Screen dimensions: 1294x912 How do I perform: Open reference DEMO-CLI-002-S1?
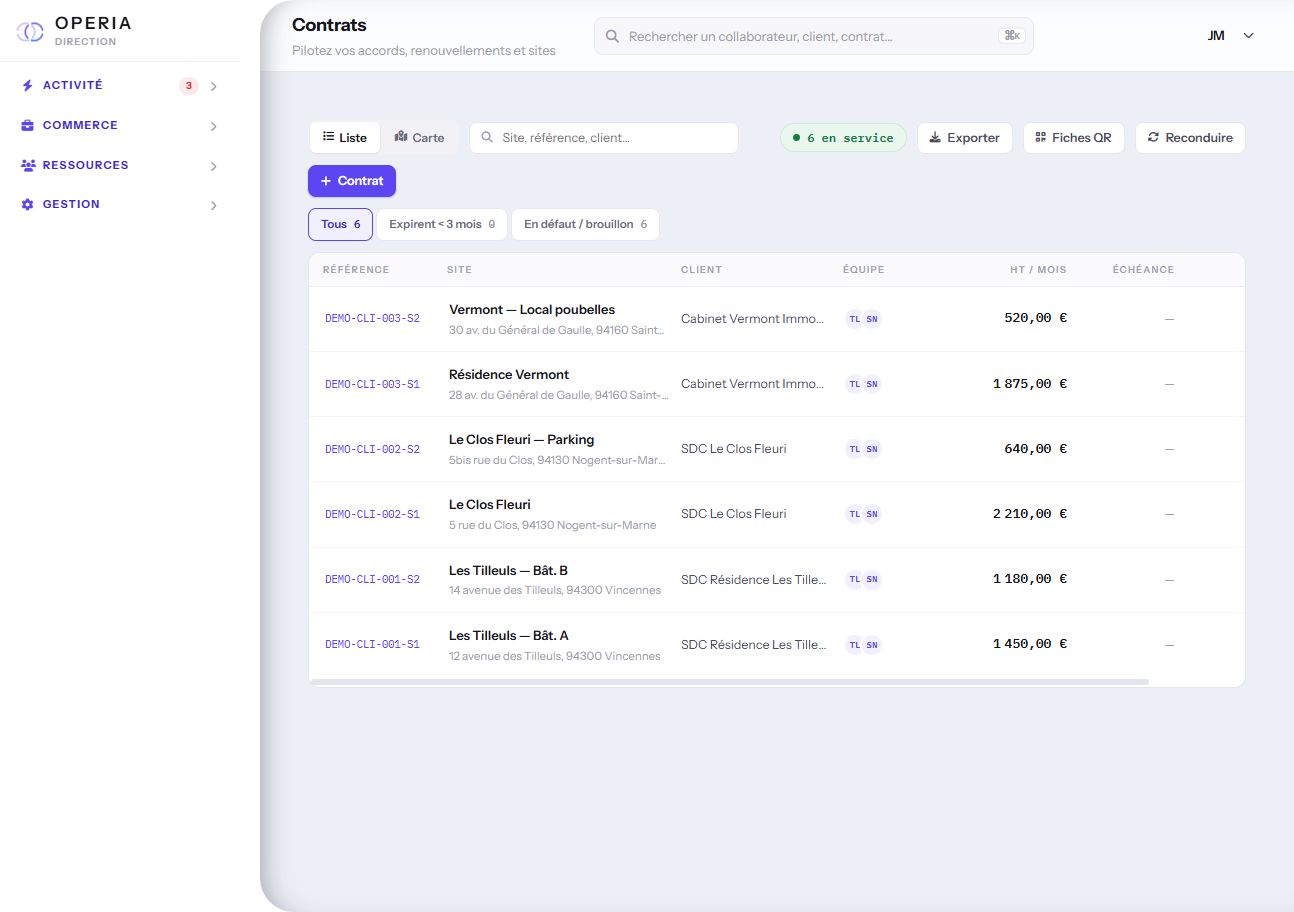[x=372, y=515]
